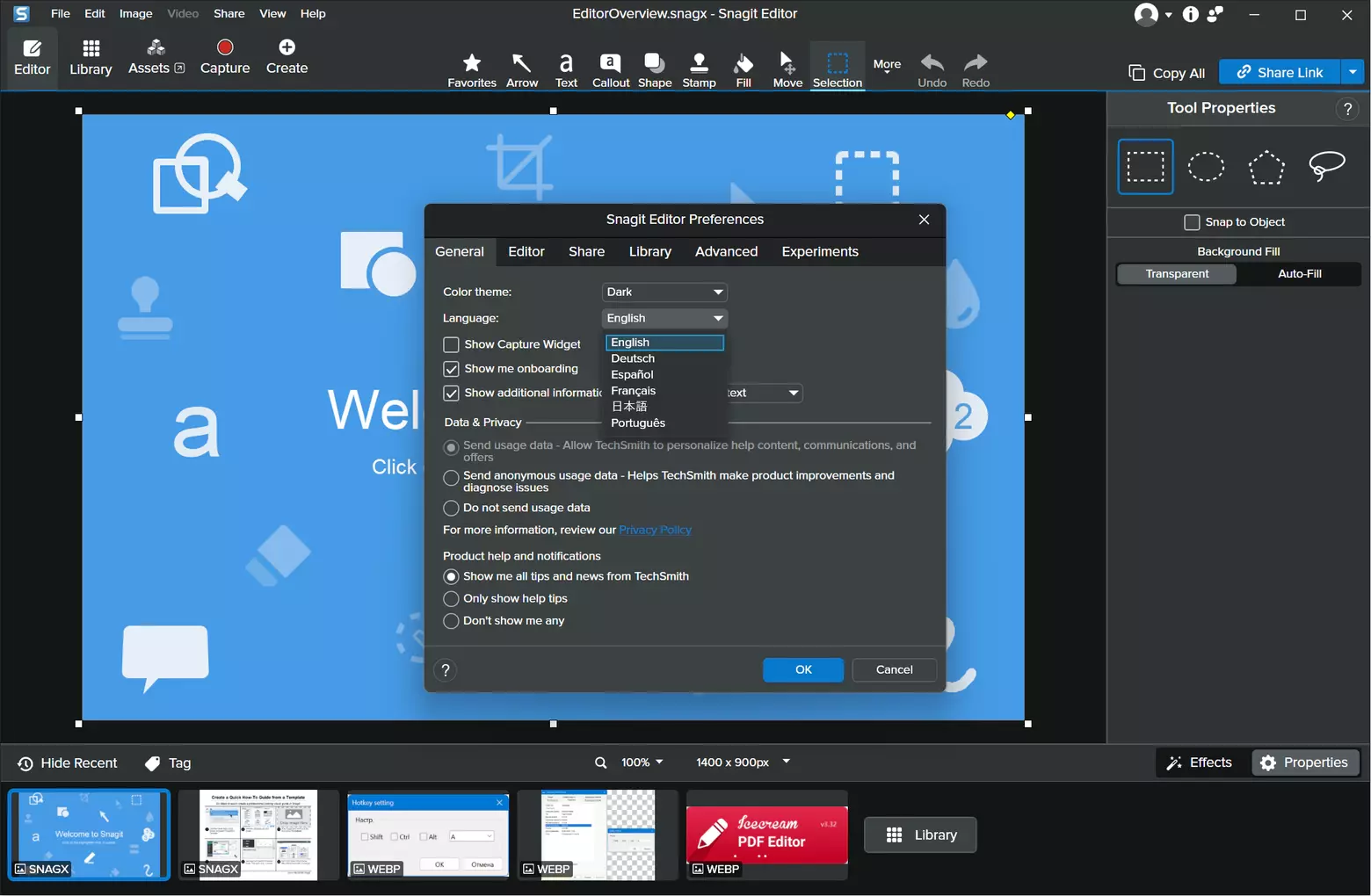Image resolution: width=1371 pixels, height=896 pixels.
Task: Click the Share Link button
Action: (x=1280, y=72)
